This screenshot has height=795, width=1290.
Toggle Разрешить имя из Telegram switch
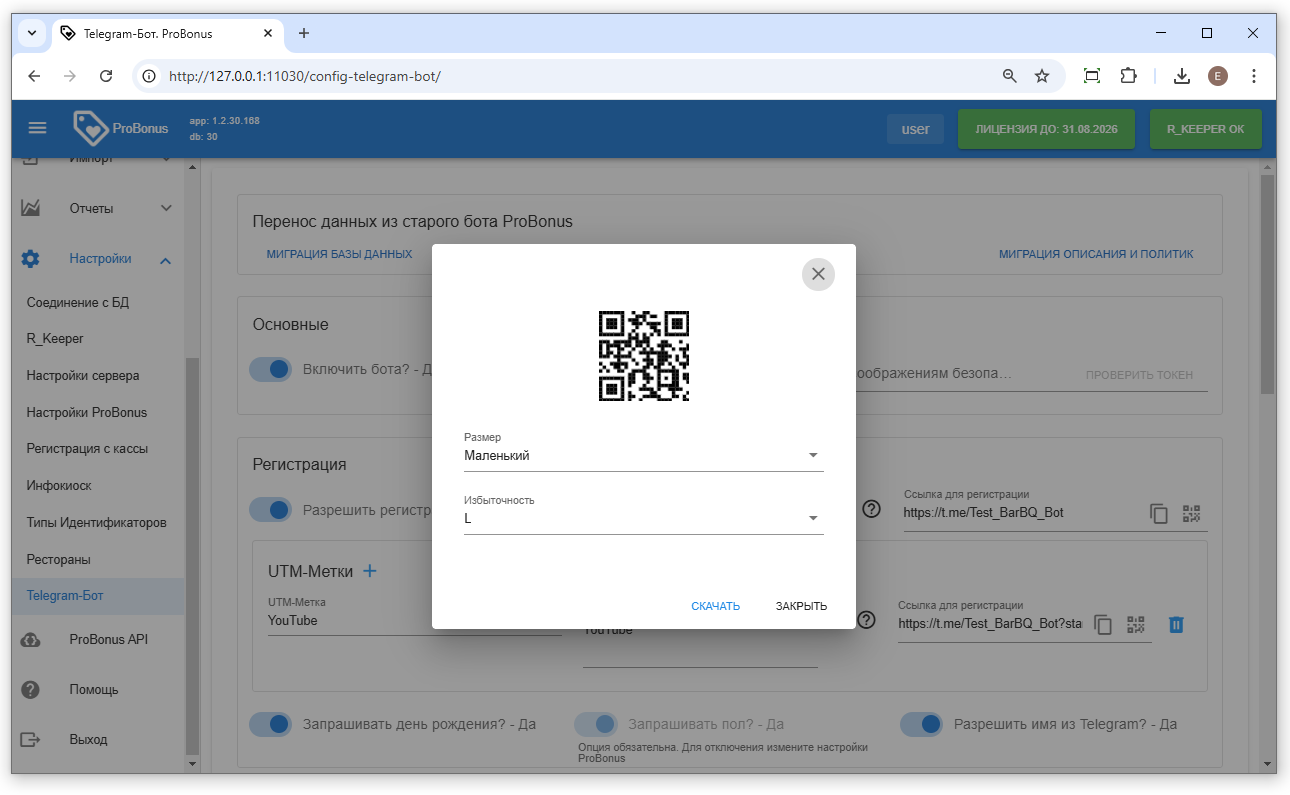pos(921,724)
